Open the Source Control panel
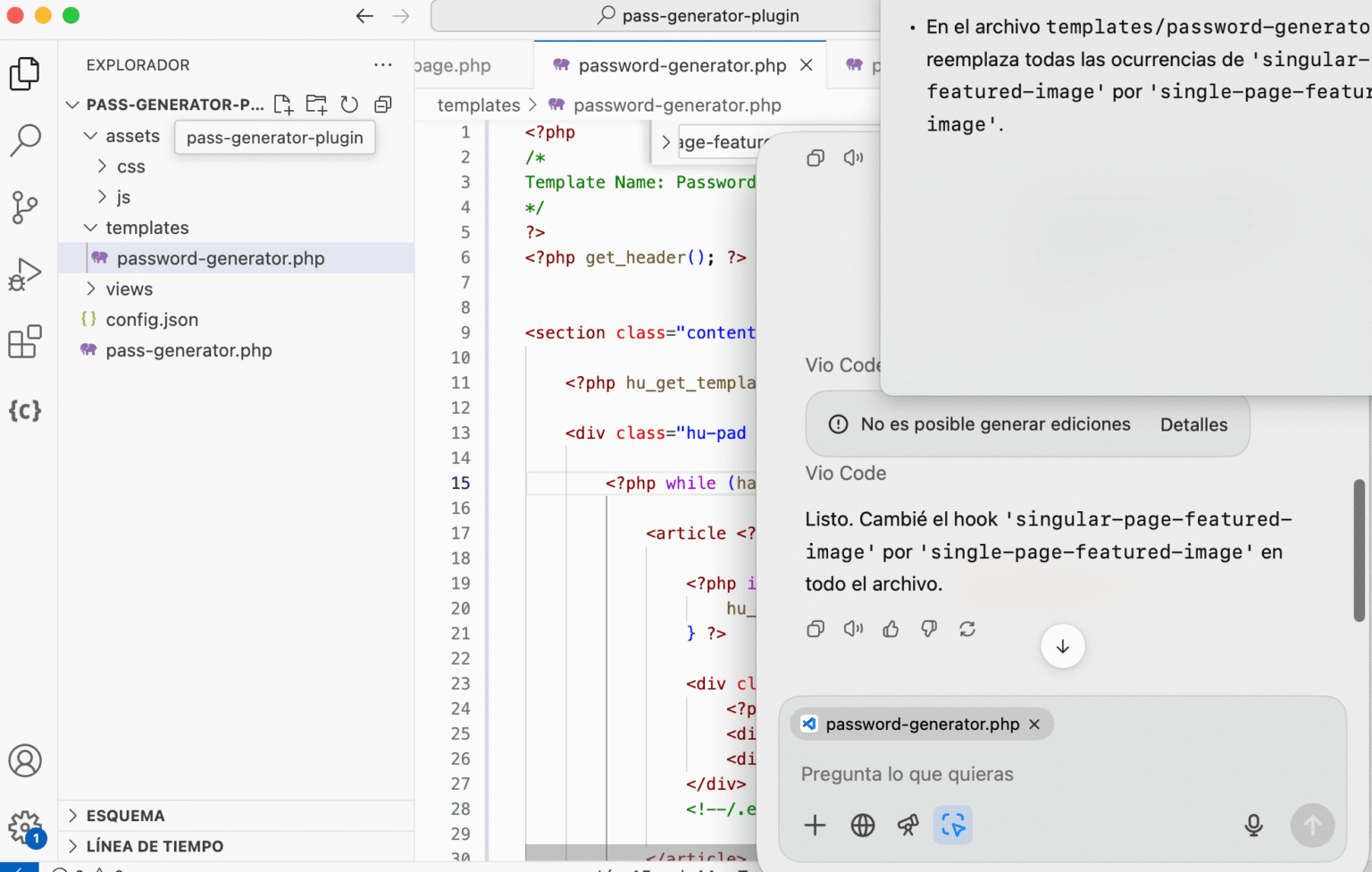Screen dimensions: 1372x872 coord(25,206)
